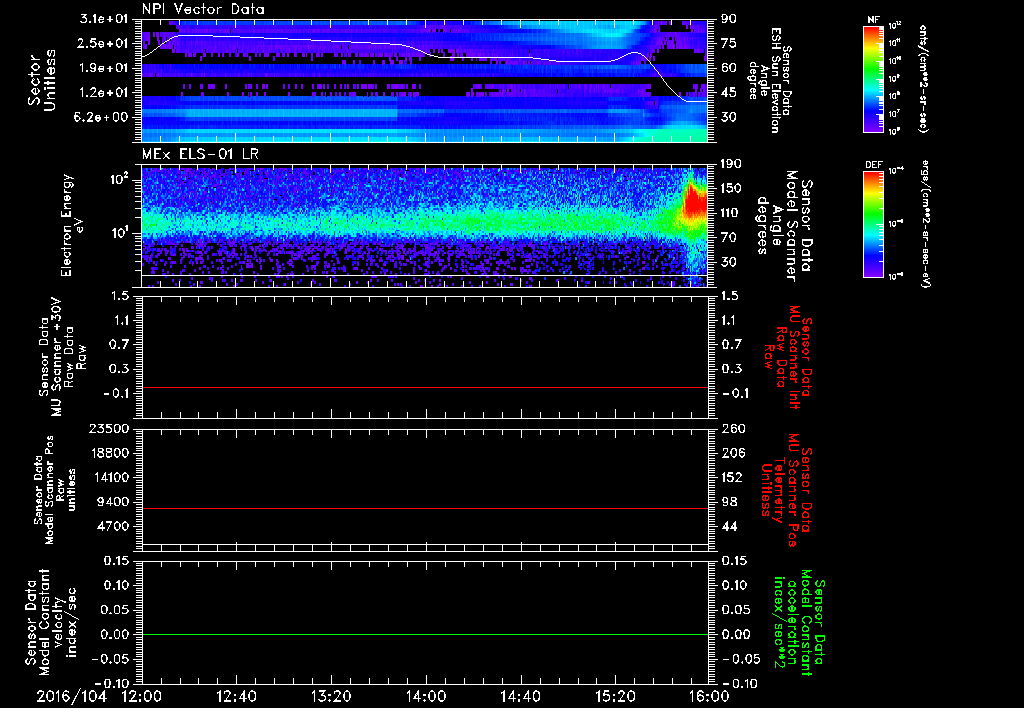Click the '13:20' time axis label
This screenshot has width=1024, height=708.
(331, 696)
